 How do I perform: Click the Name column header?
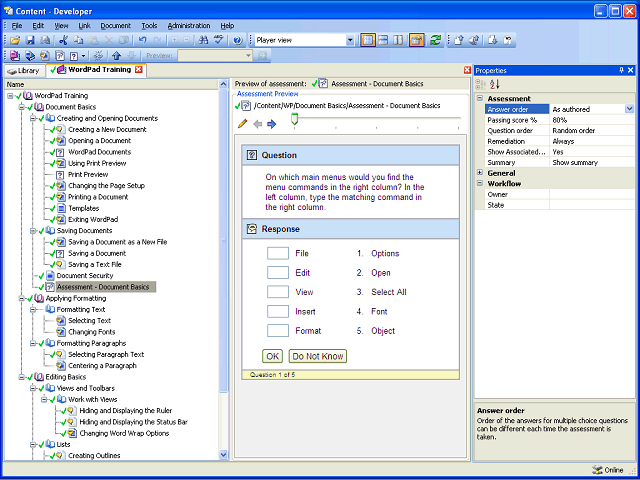click(112, 84)
